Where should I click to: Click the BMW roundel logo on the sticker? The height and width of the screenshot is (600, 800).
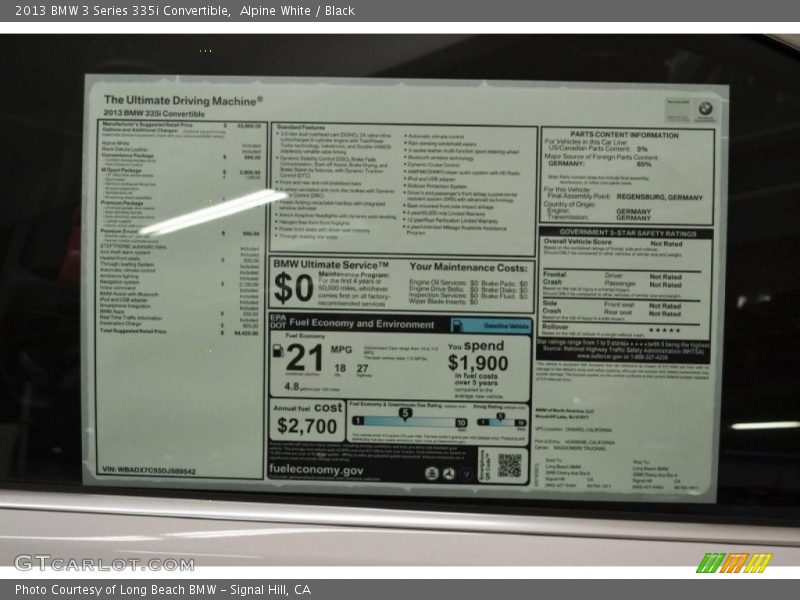pyautogui.click(x=705, y=108)
